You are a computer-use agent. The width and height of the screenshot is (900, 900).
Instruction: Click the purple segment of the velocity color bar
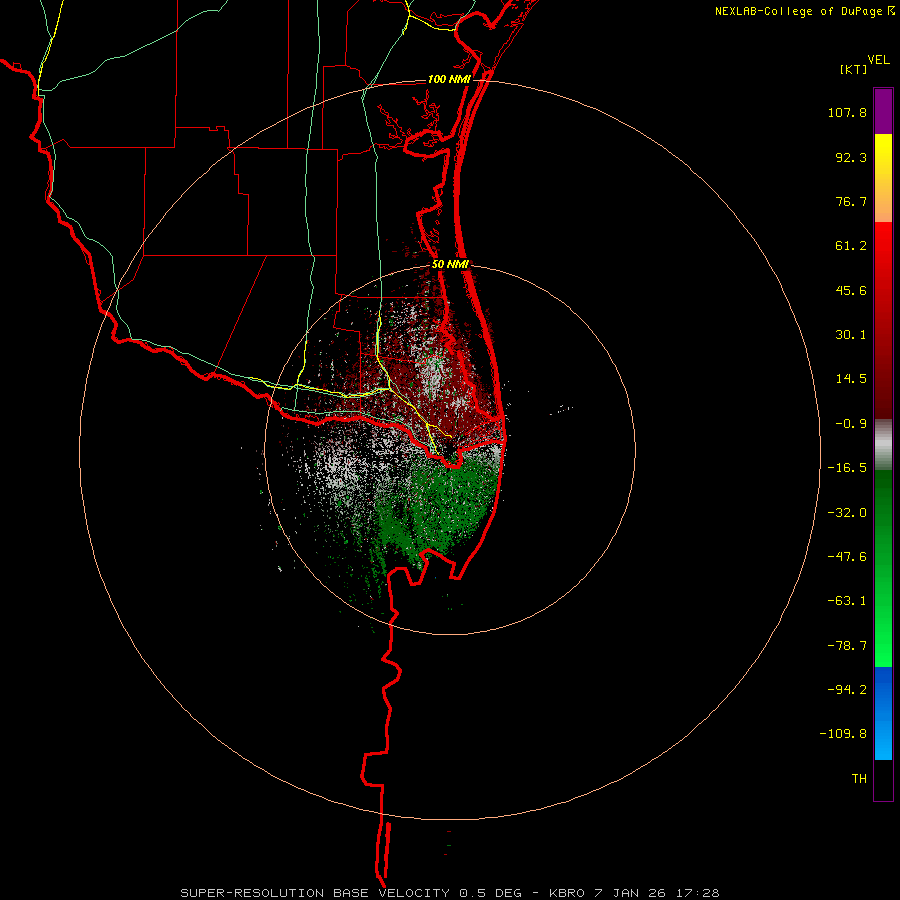(883, 111)
